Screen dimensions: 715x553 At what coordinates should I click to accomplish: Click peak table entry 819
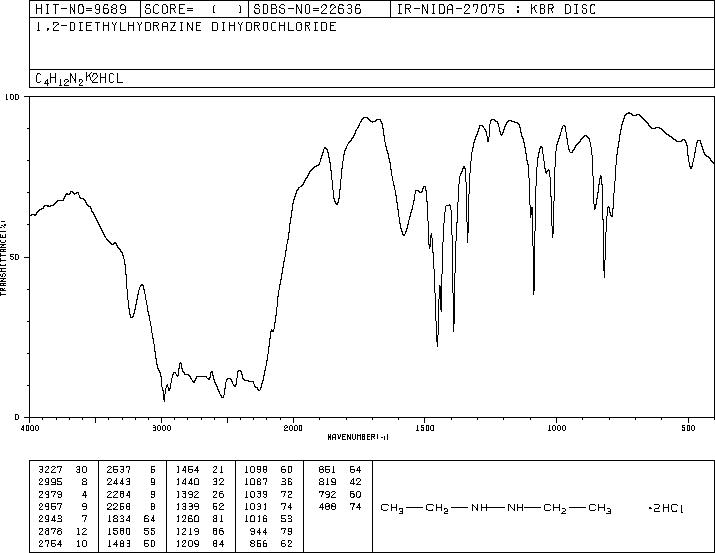[x=327, y=482]
